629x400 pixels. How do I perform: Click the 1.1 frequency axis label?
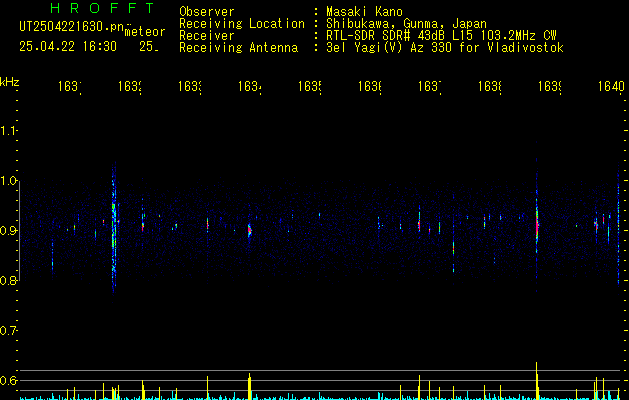click(x=8, y=131)
